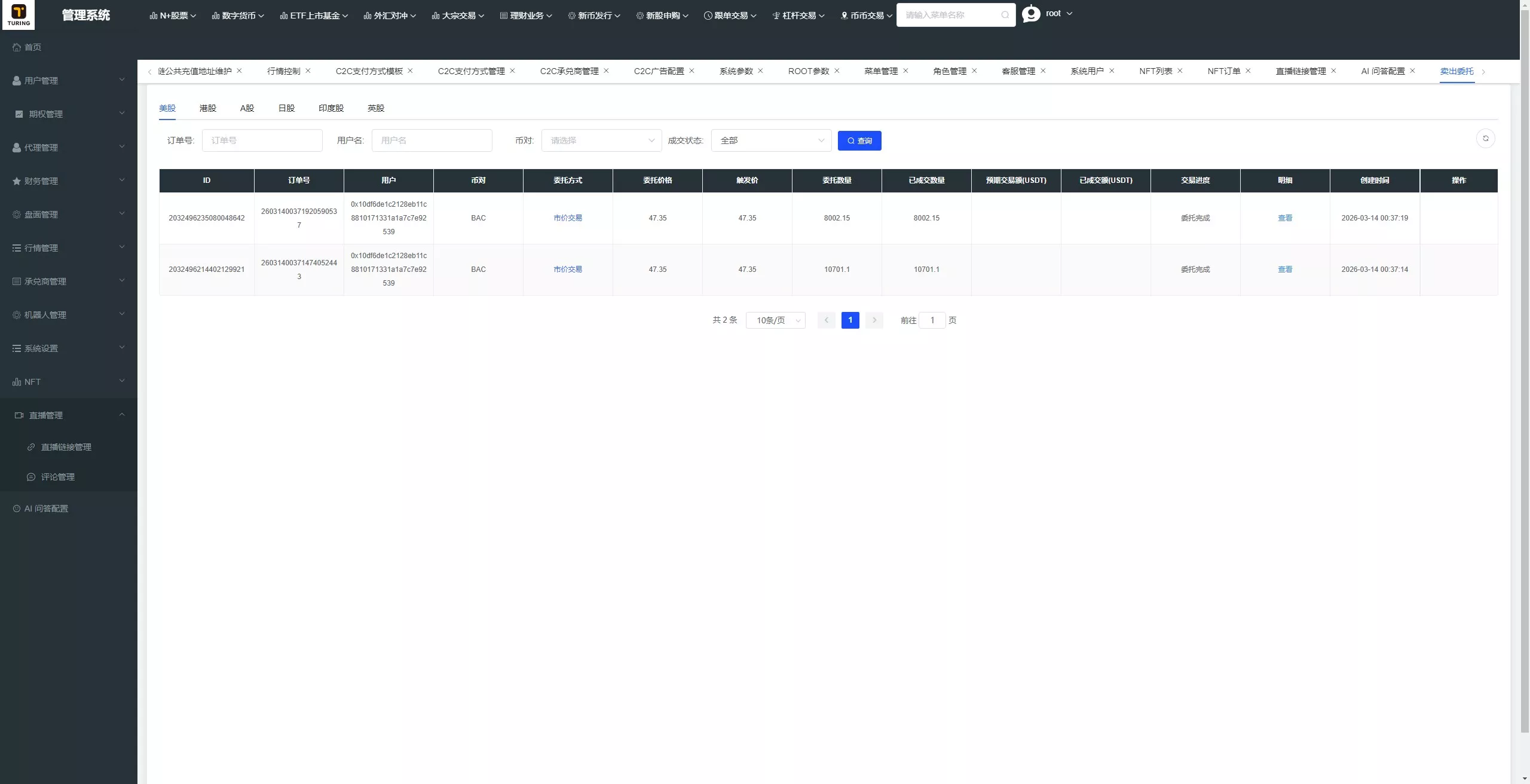Click the blue 查询 search button
Viewport: 1530px width, 784px height.
(x=859, y=140)
